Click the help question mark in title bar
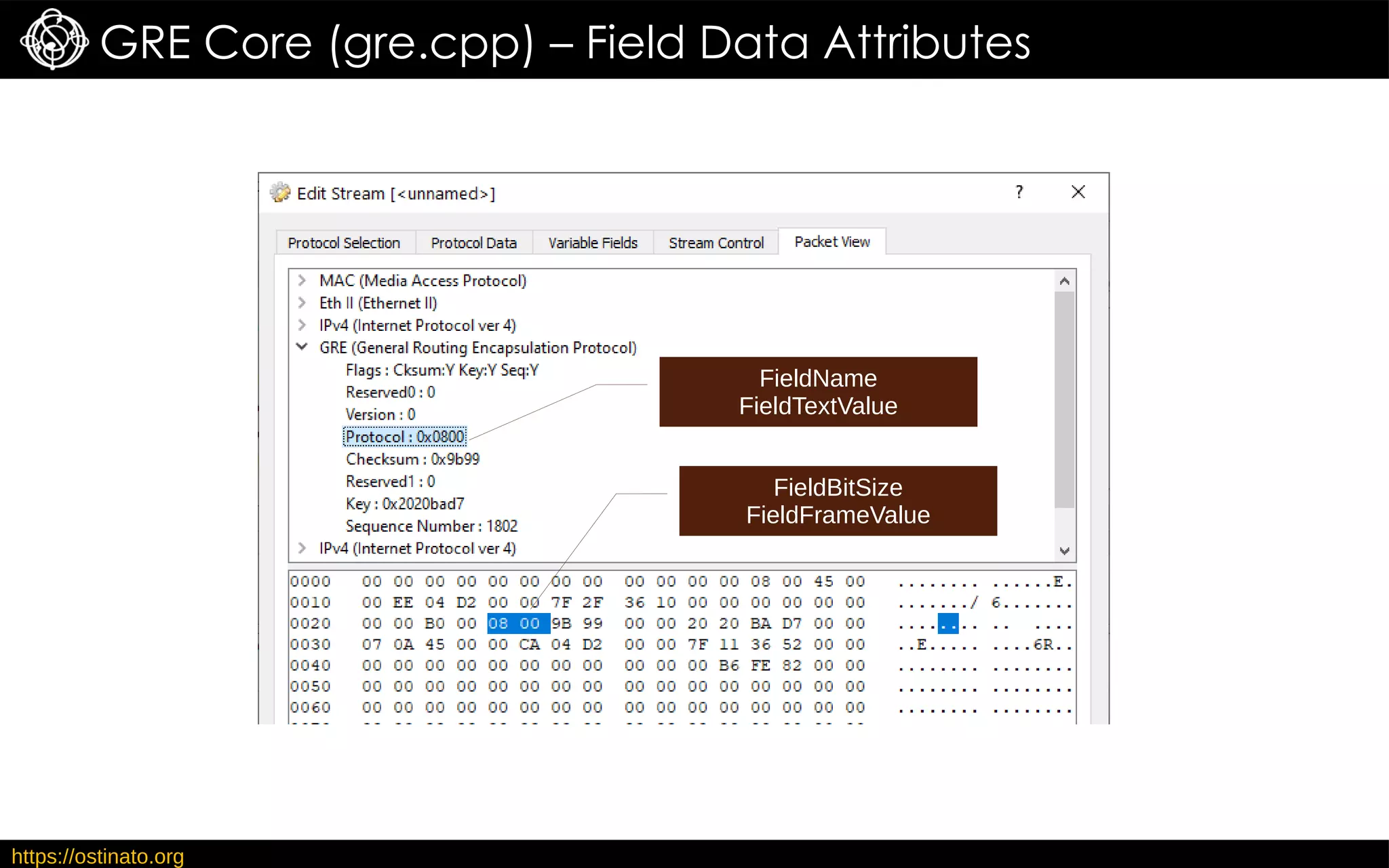1389x868 pixels. pyautogui.click(x=1019, y=193)
